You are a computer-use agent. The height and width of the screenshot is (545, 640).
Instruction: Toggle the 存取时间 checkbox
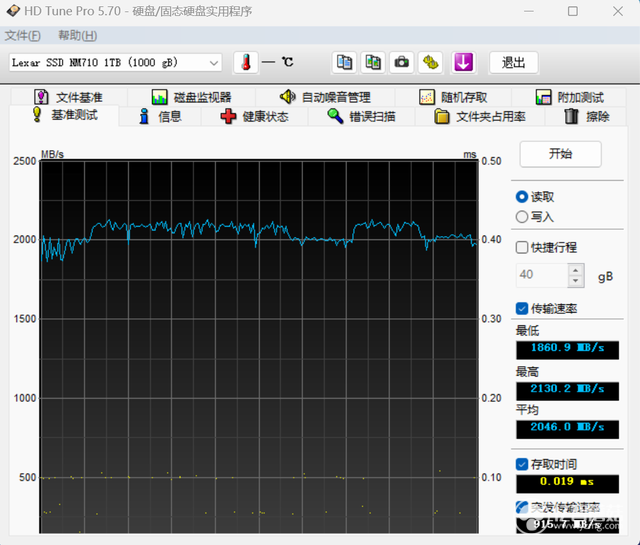(522, 464)
